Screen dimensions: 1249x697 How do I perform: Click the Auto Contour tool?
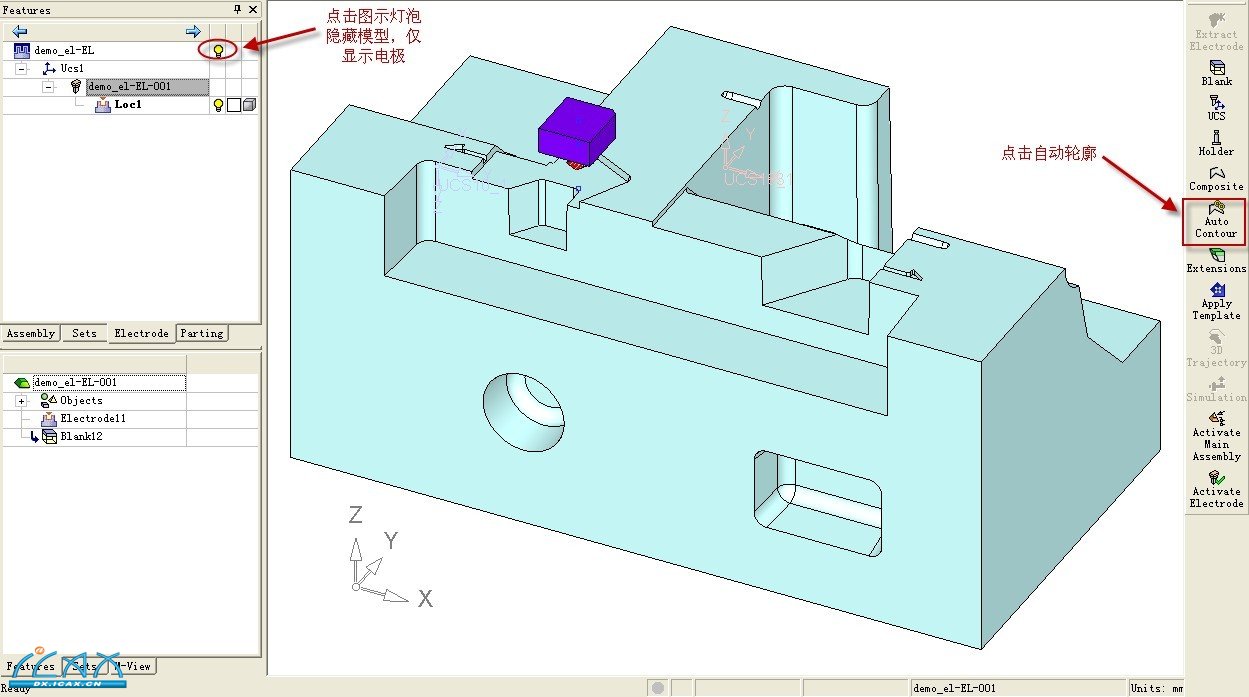coord(1215,220)
